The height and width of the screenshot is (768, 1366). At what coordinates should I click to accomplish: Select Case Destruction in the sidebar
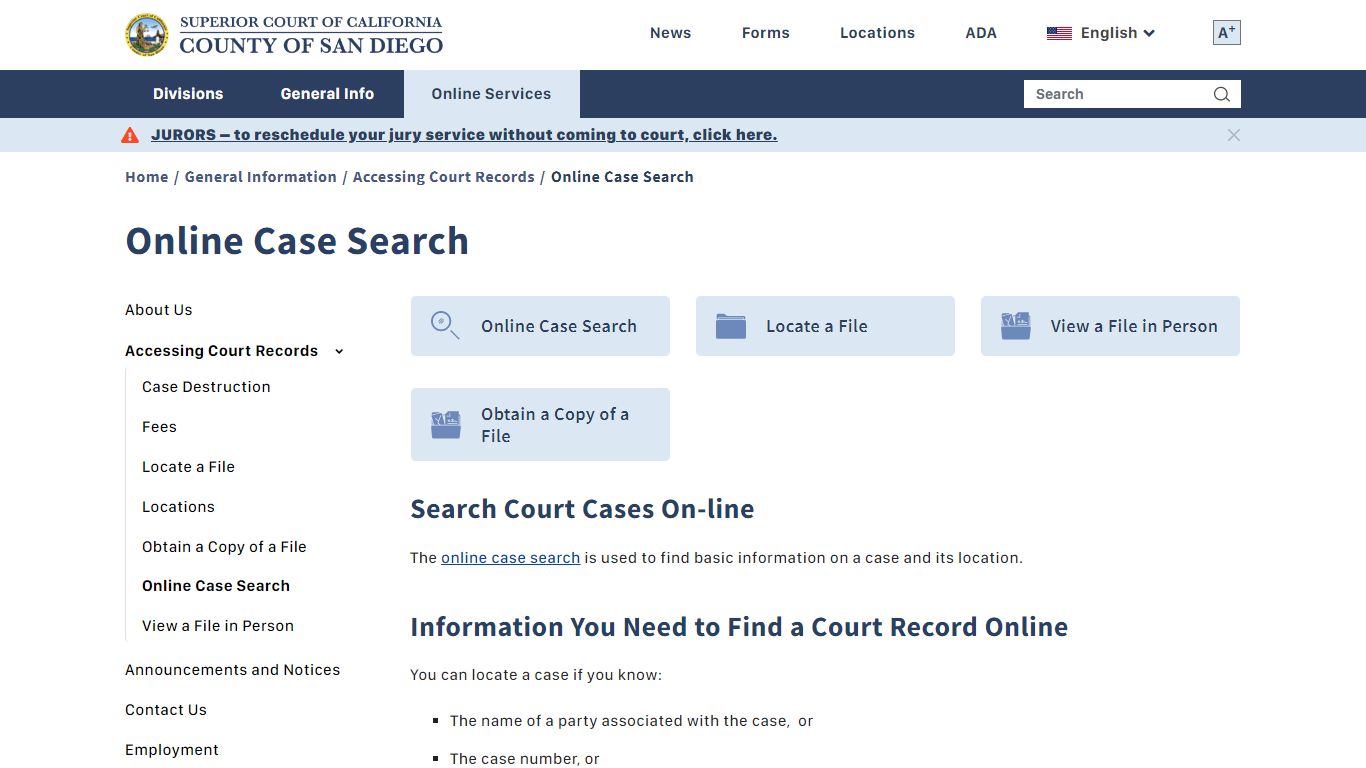(206, 387)
